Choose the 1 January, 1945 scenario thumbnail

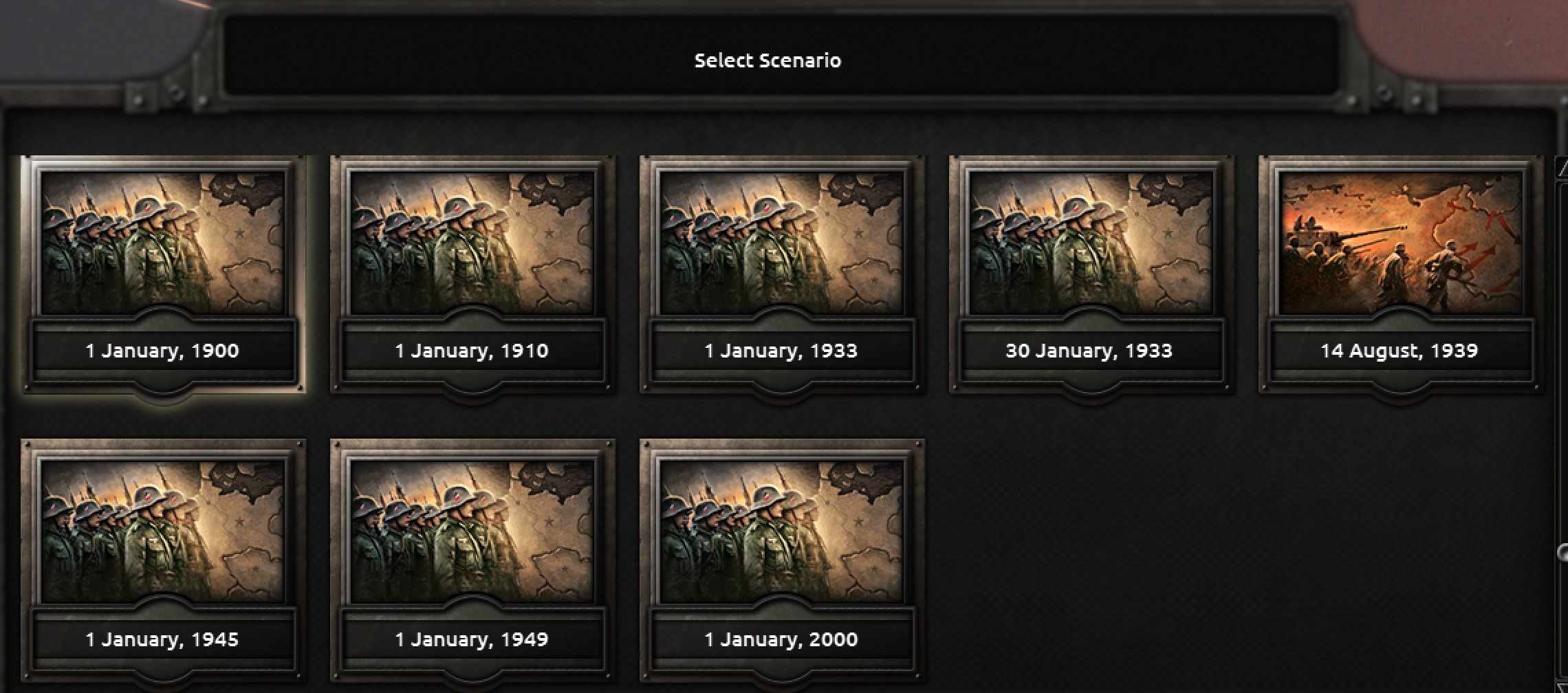tap(163, 531)
